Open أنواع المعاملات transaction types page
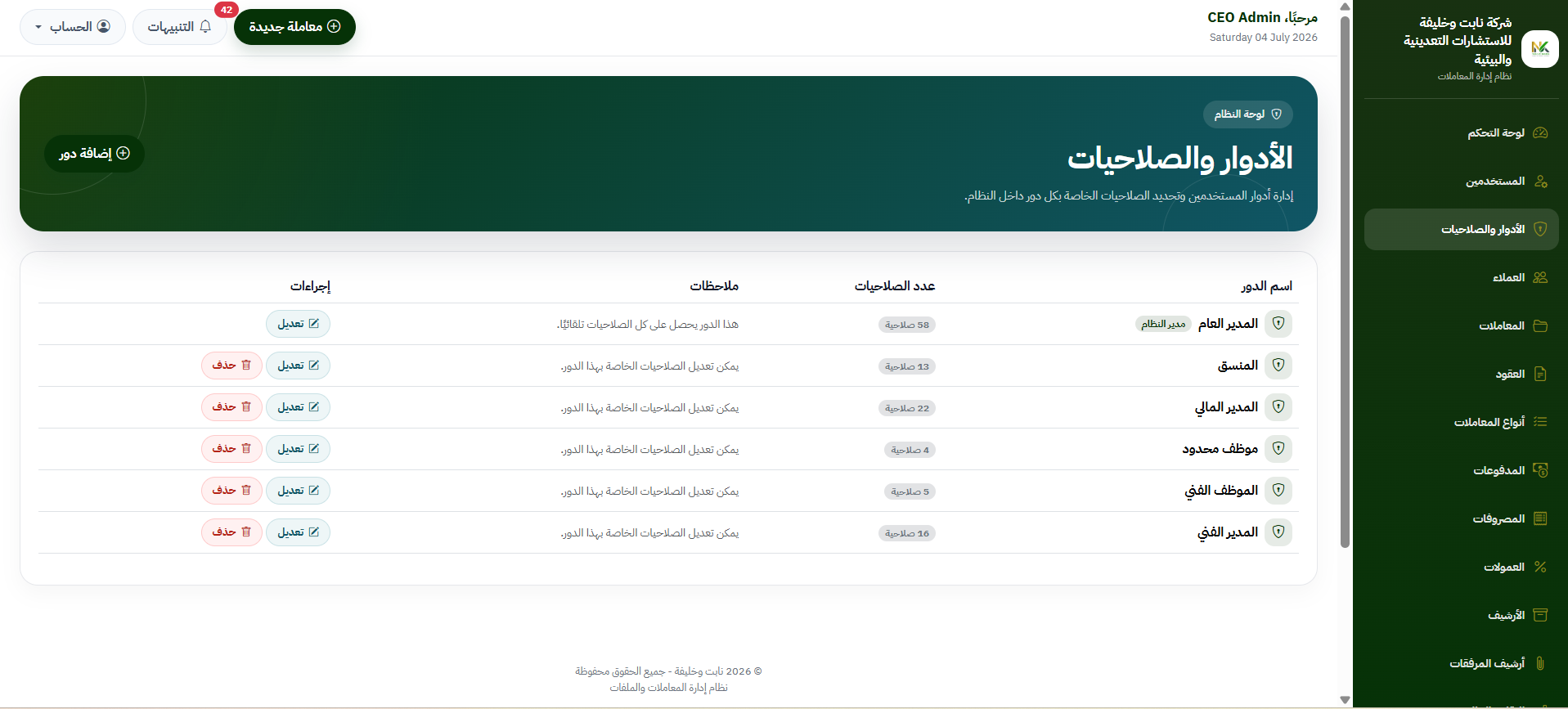Image resolution: width=1568 pixels, height=709 pixels. pyautogui.click(x=1461, y=423)
